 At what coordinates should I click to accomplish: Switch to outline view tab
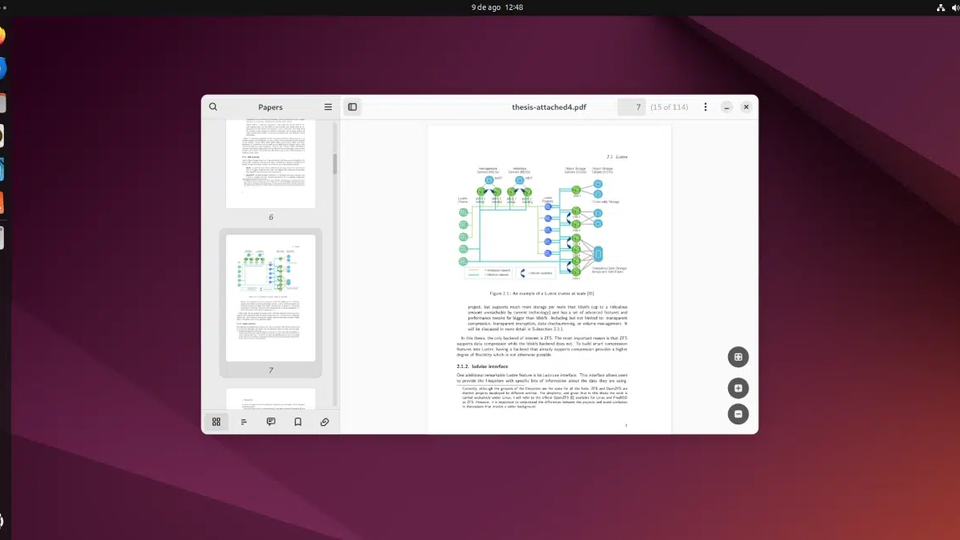244,422
